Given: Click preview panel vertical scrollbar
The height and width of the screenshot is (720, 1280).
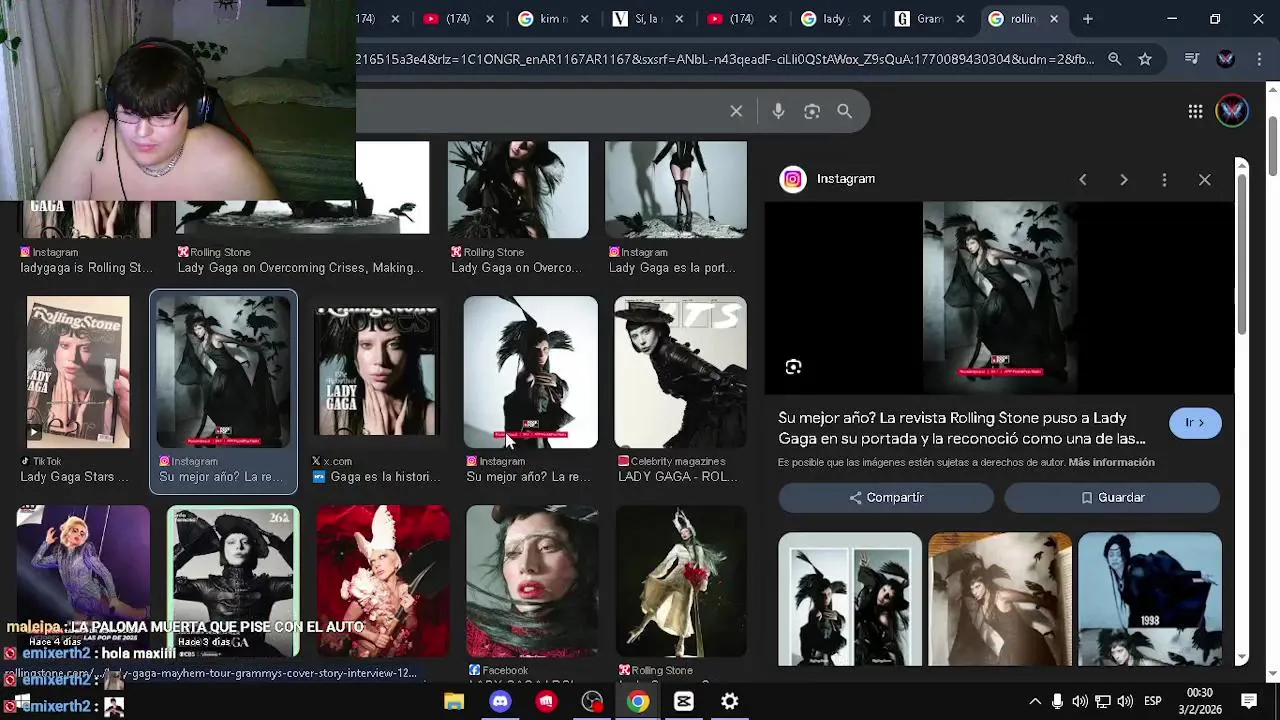Looking at the screenshot, I should (x=1241, y=254).
